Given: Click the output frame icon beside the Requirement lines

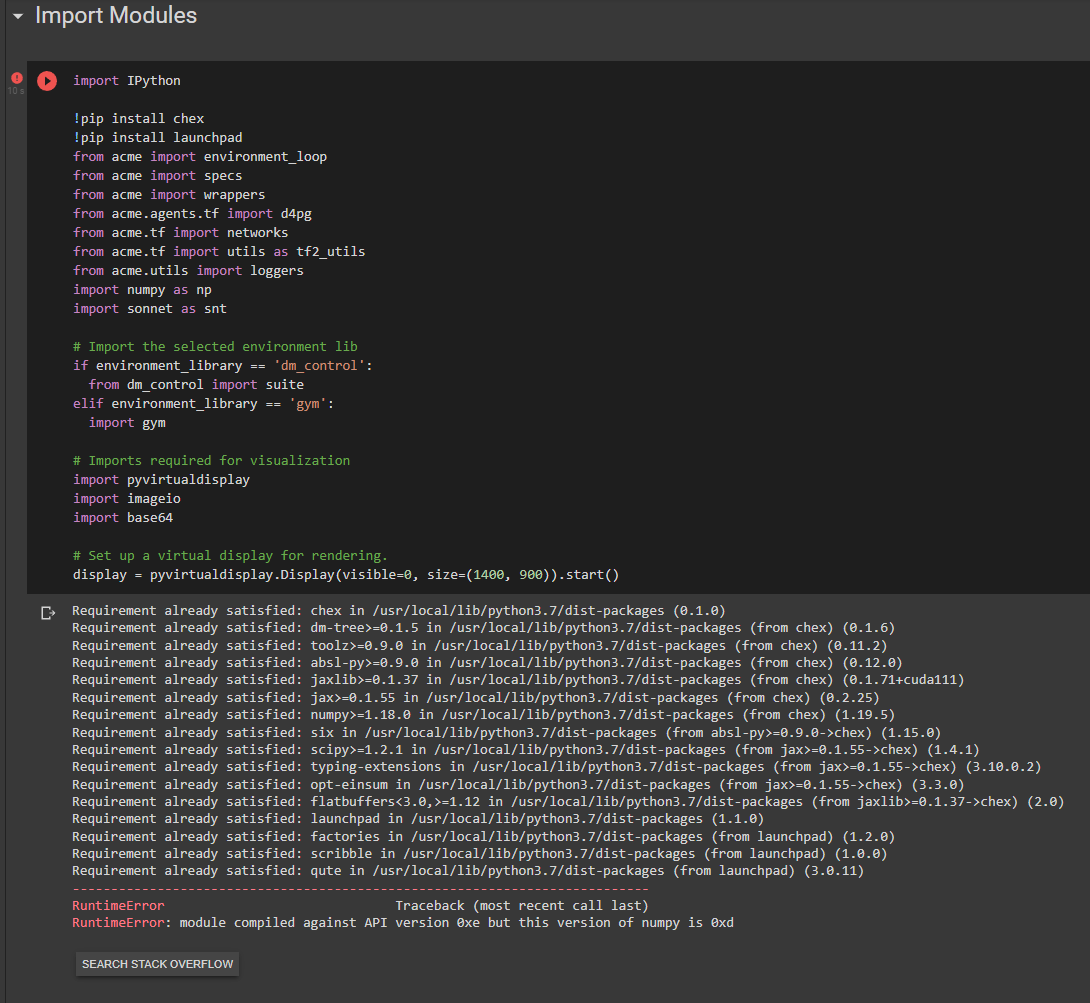Looking at the screenshot, I should [x=47, y=613].
